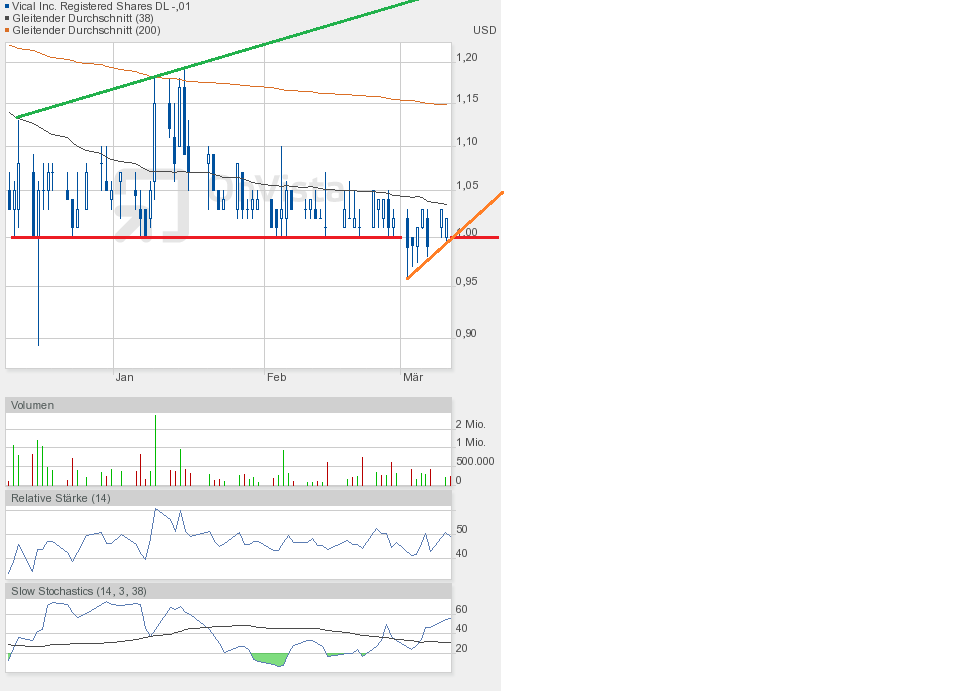
Task: Click the 1,20 price axis label
Action: [x=467, y=57]
